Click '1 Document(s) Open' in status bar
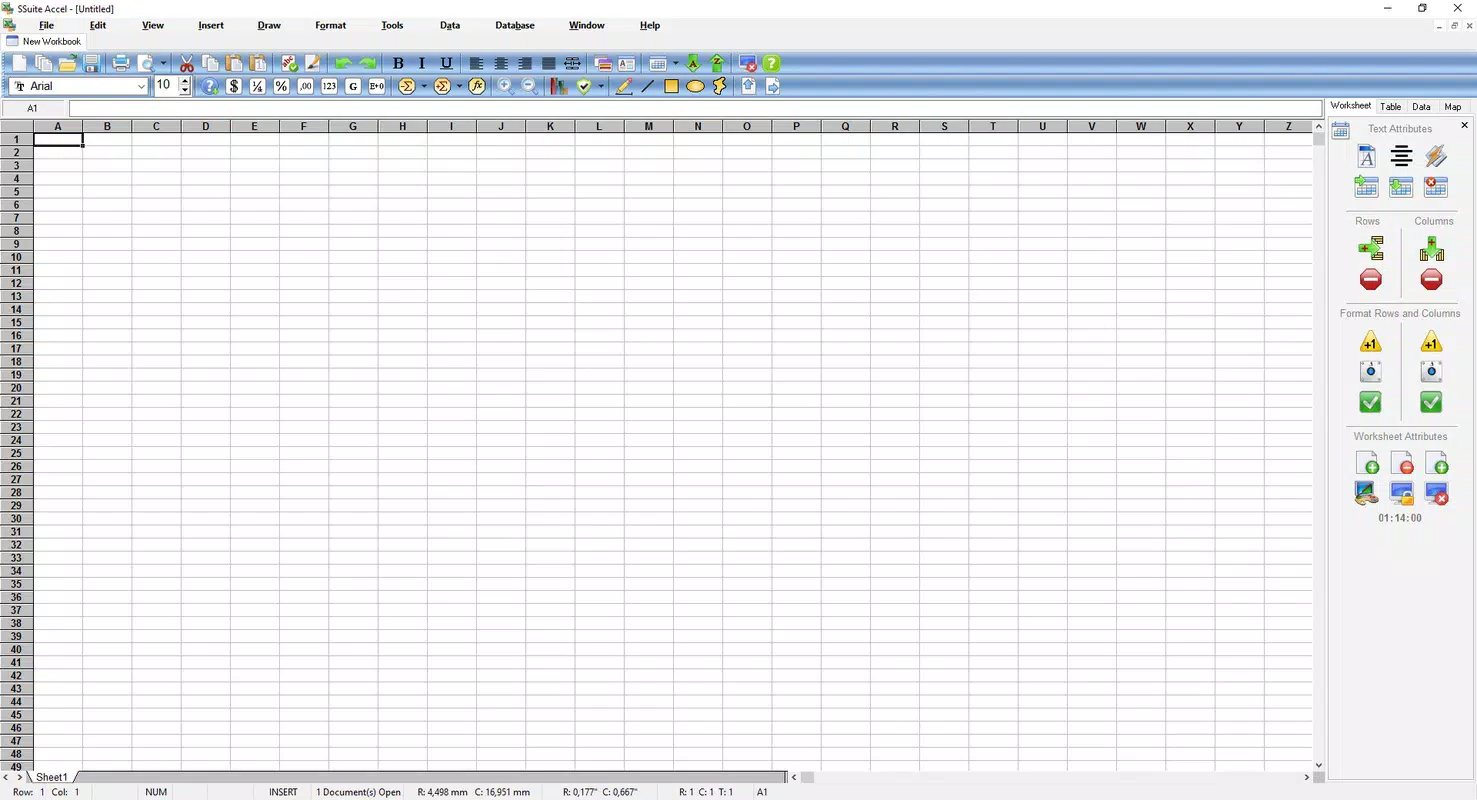The height and width of the screenshot is (800, 1477). [x=359, y=792]
